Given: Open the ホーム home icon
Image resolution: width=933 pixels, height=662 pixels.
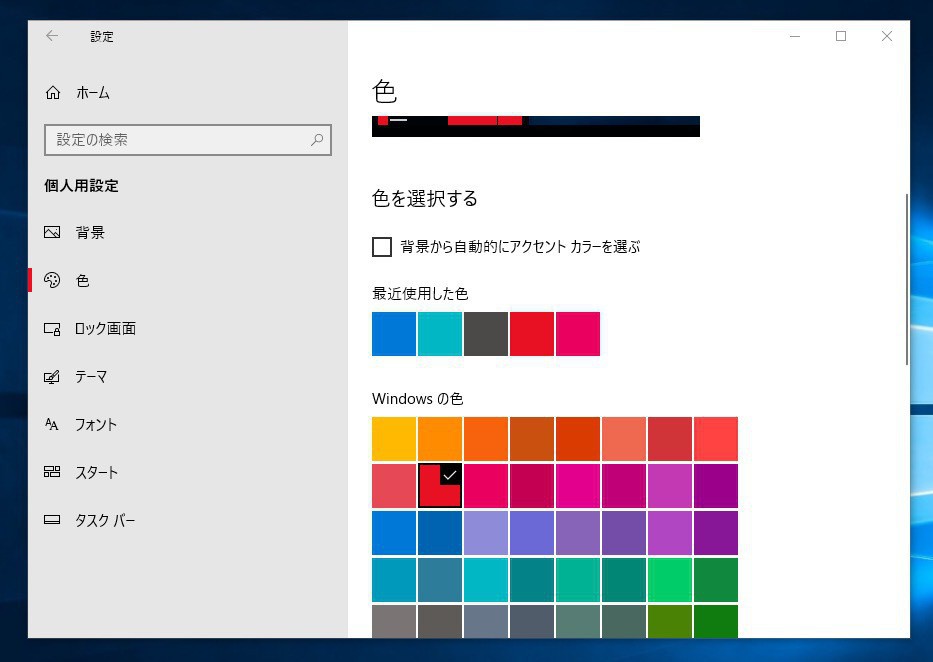Looking at the screenshot, I should 53,93.
